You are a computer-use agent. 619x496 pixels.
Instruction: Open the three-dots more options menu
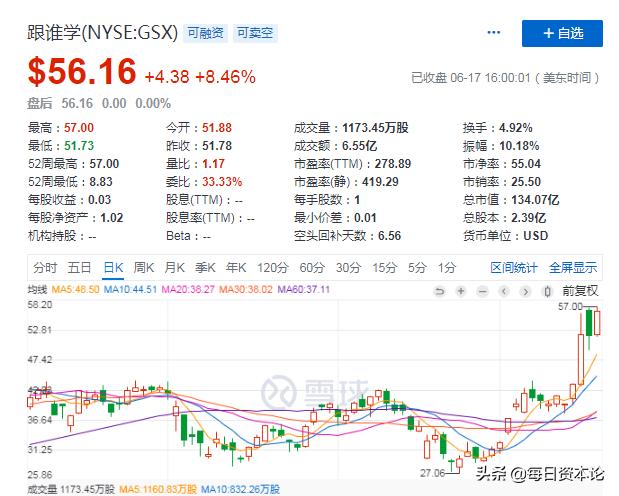click(494, 32)
